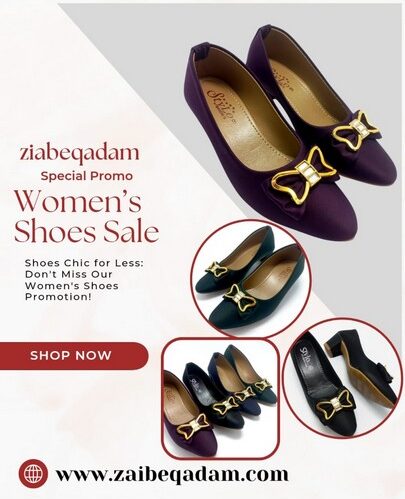This screenshot has height=499, width=405.
Task: Open the multi-color shoes square thumbnail
Action: [x=220, y=399]
